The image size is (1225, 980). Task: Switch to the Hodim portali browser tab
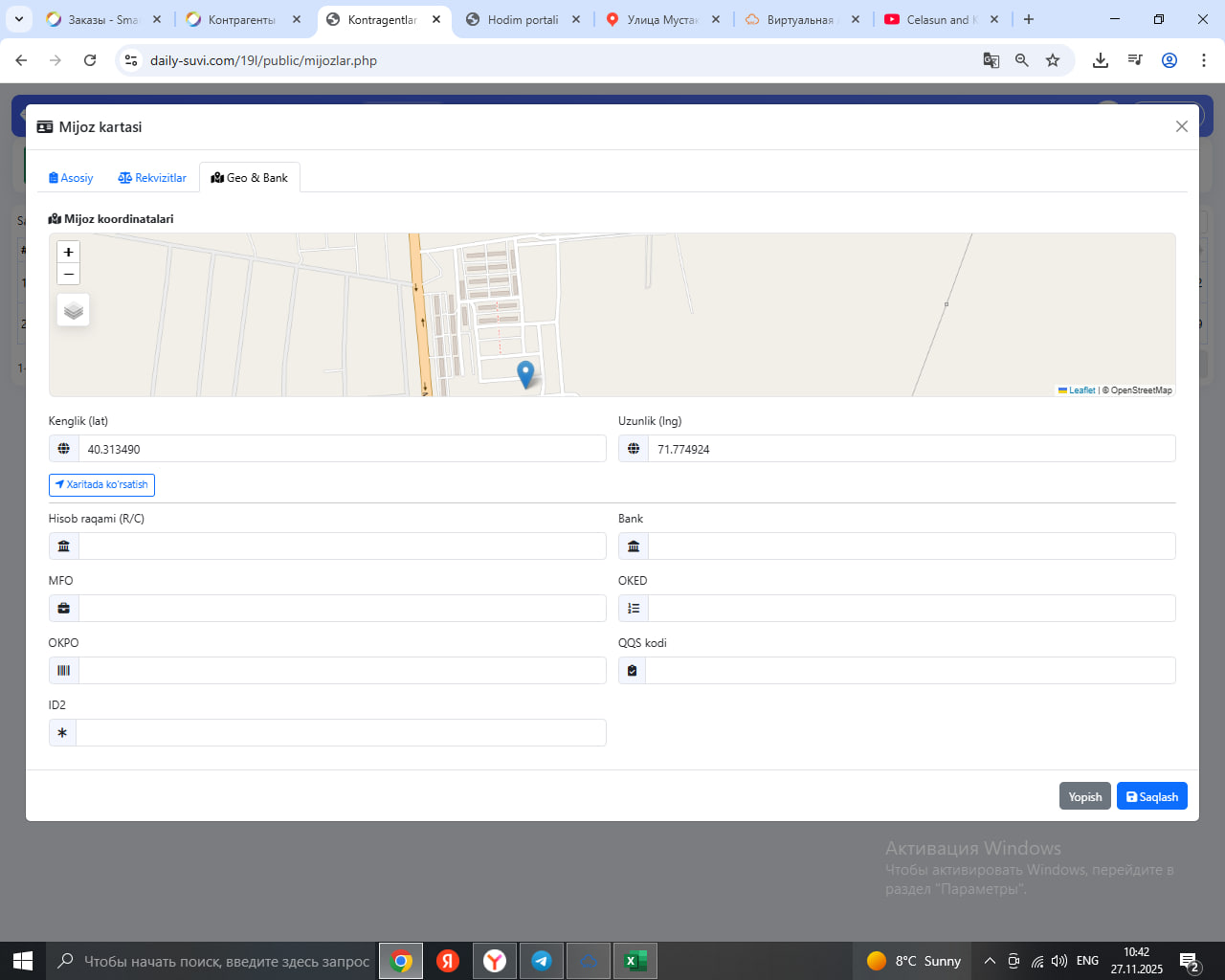(x=523, y=19)
